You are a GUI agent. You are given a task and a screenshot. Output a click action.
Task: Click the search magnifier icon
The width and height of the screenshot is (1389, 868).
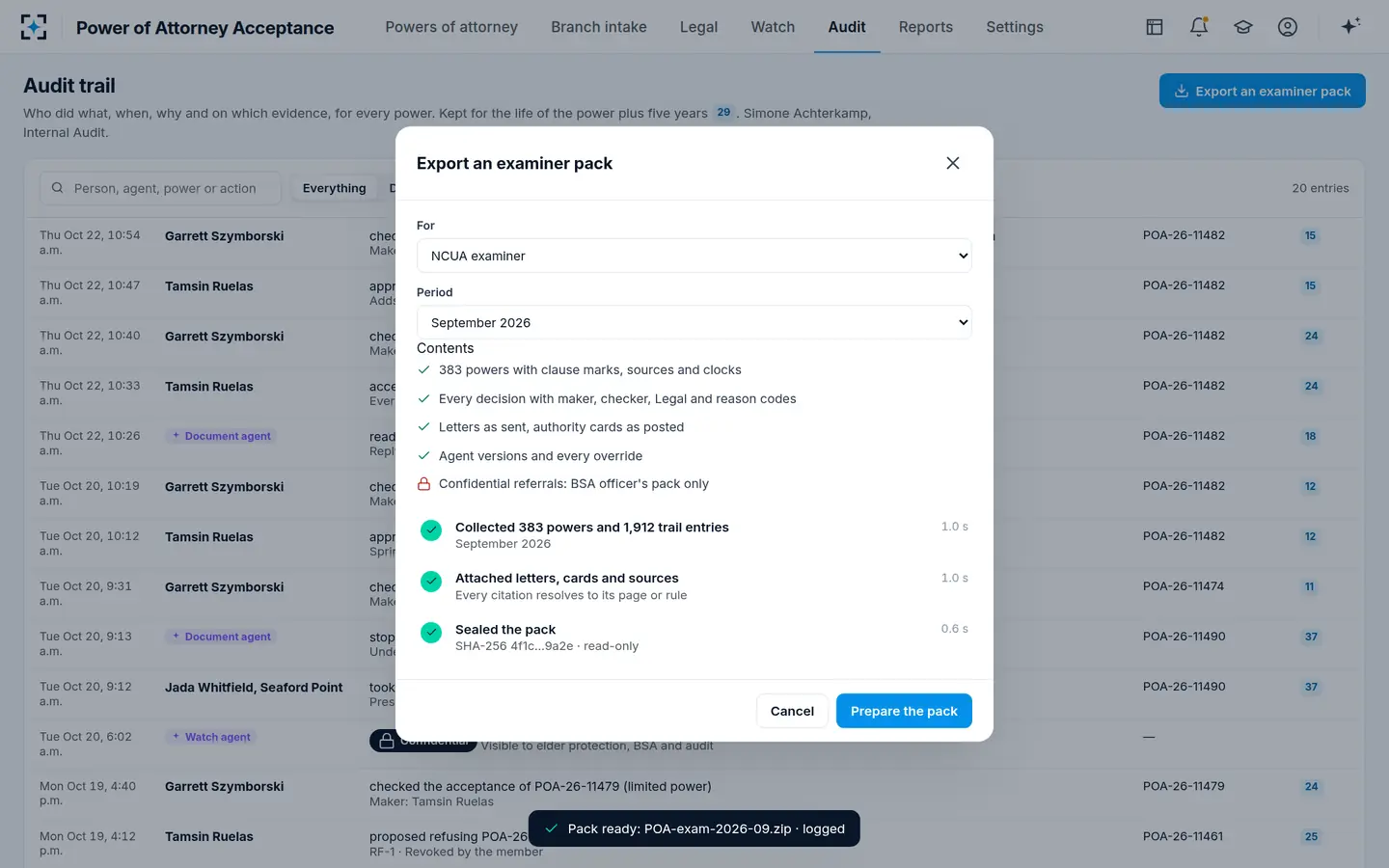[x=57, y=188]
